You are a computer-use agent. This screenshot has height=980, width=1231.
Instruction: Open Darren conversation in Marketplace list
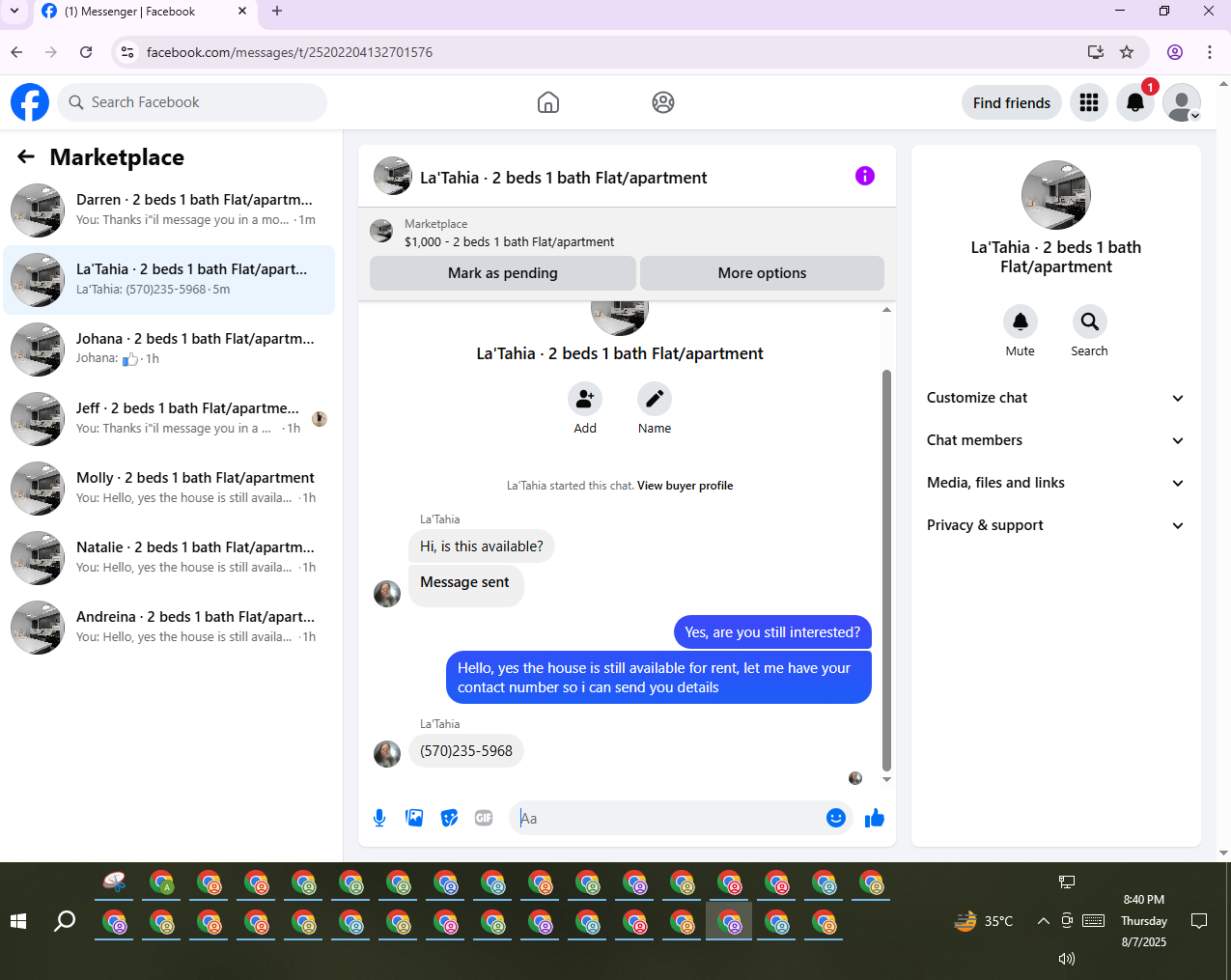click(x=169, y=210)
